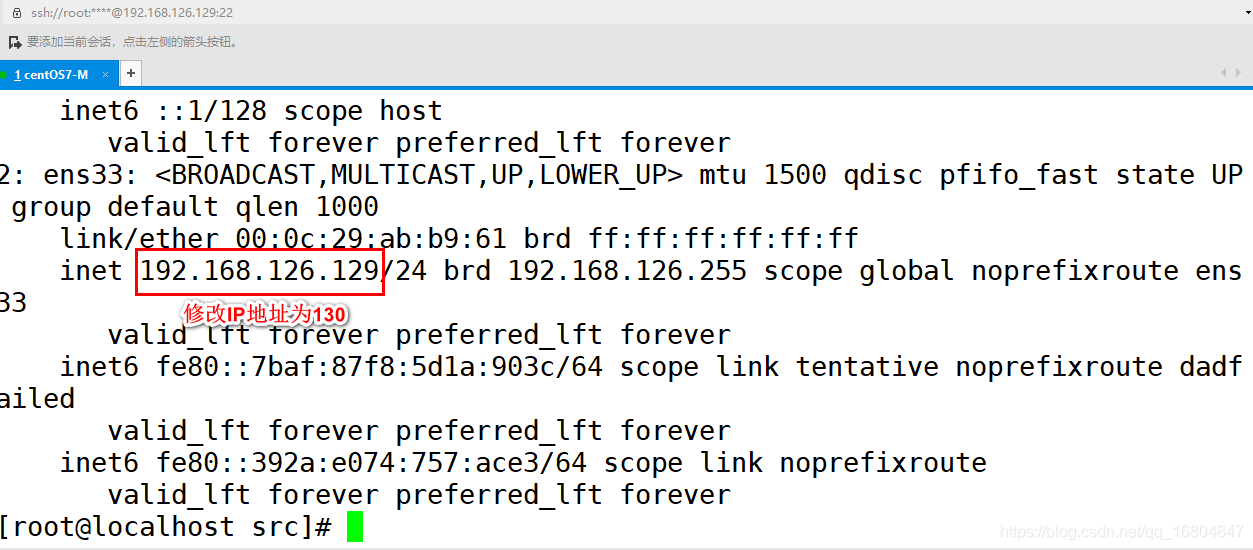Click the add current session hint text
The height and width of the screenshot is (550, 1253).
coord(132,42)
